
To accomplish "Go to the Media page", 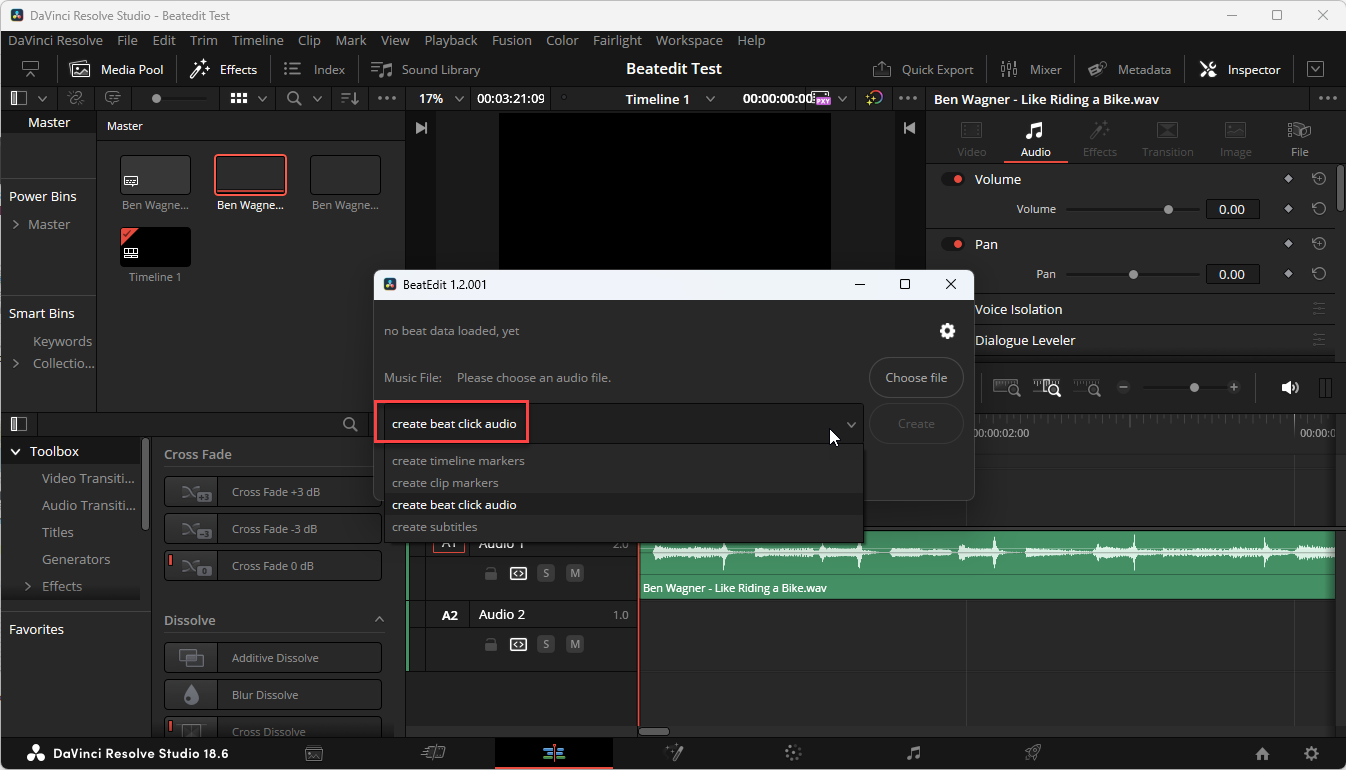I will coord(314,753).
